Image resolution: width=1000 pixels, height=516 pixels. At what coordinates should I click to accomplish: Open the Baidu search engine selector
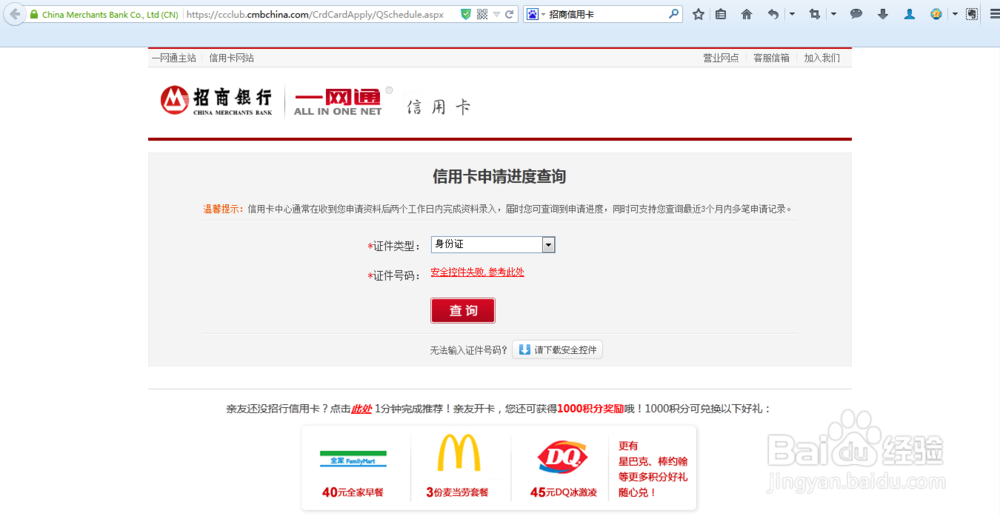(535, 14)
